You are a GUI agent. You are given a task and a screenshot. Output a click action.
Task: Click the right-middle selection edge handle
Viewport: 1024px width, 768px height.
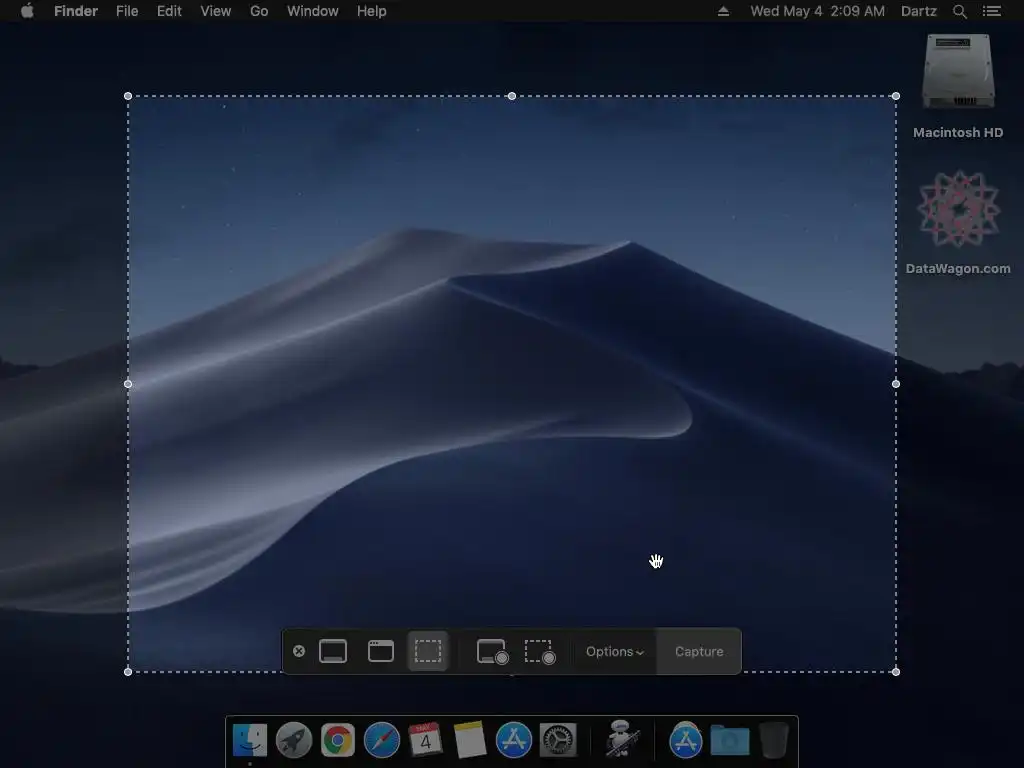pos(896,384)
